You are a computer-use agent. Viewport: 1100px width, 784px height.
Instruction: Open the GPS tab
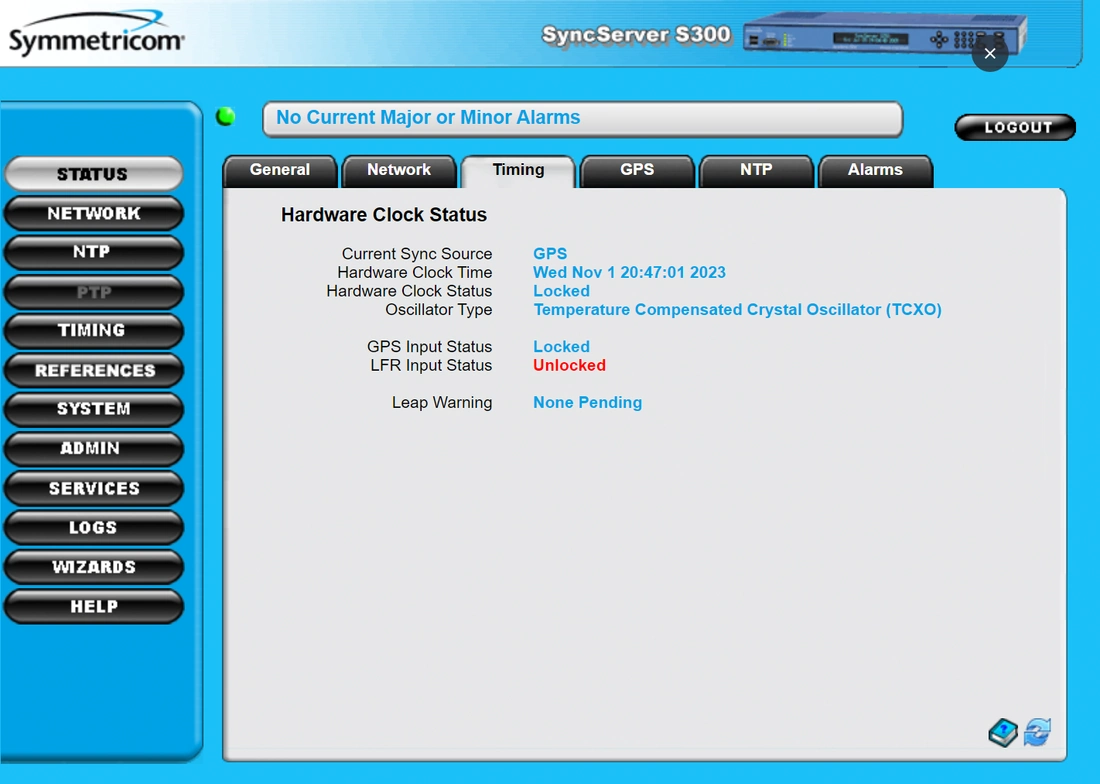point(637,170)
